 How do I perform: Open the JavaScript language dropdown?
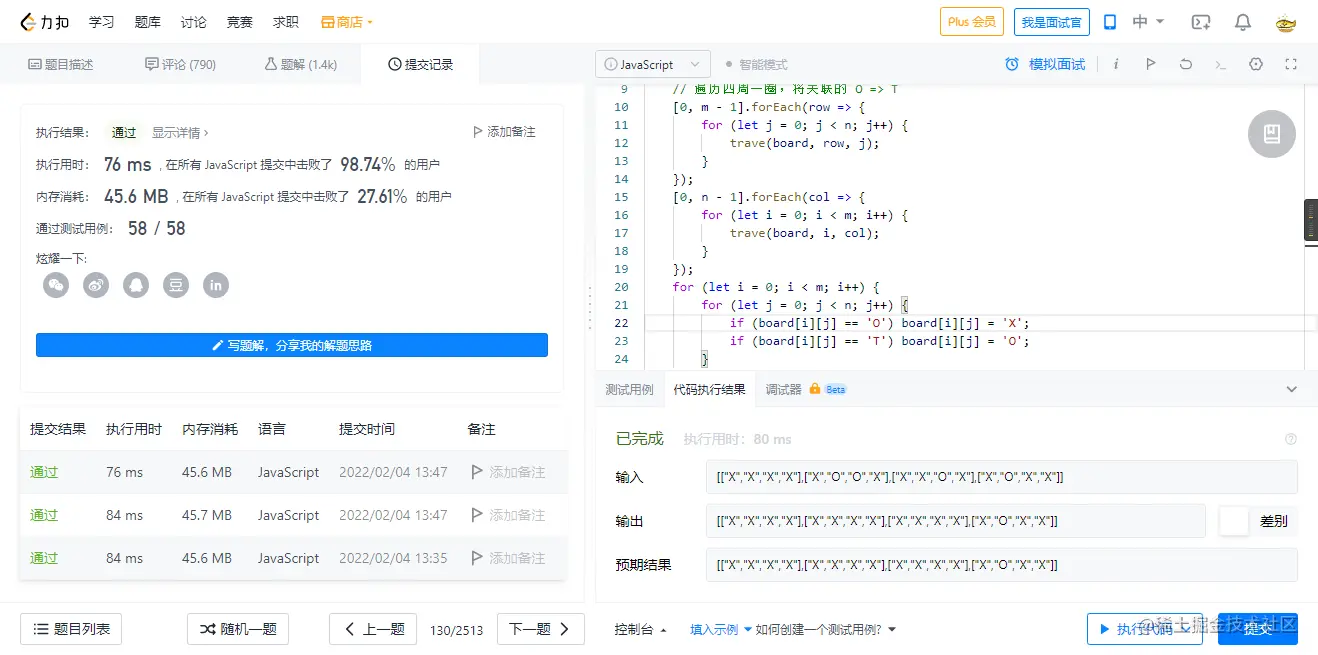[x=654, y=64]
